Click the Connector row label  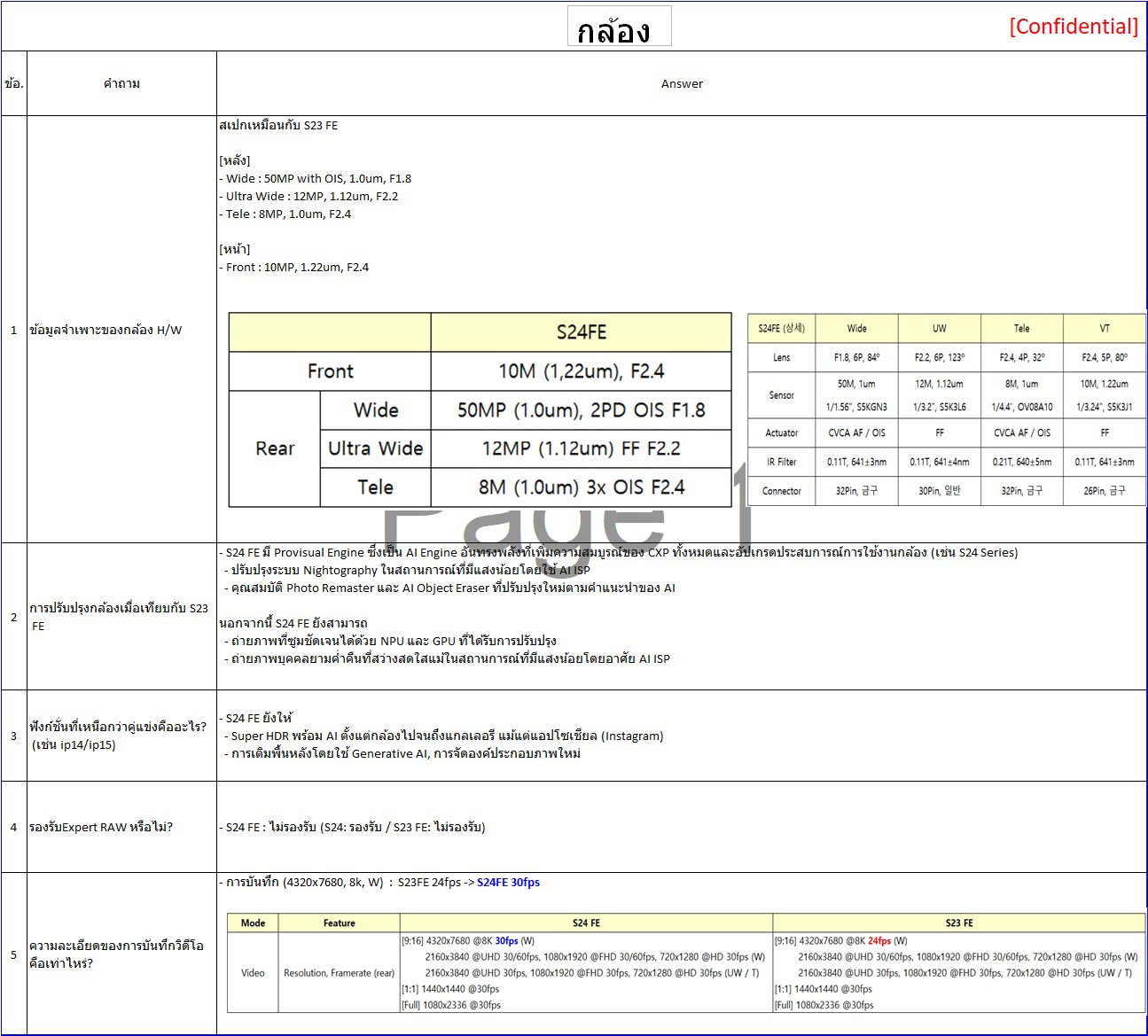[x=782, y=491]
